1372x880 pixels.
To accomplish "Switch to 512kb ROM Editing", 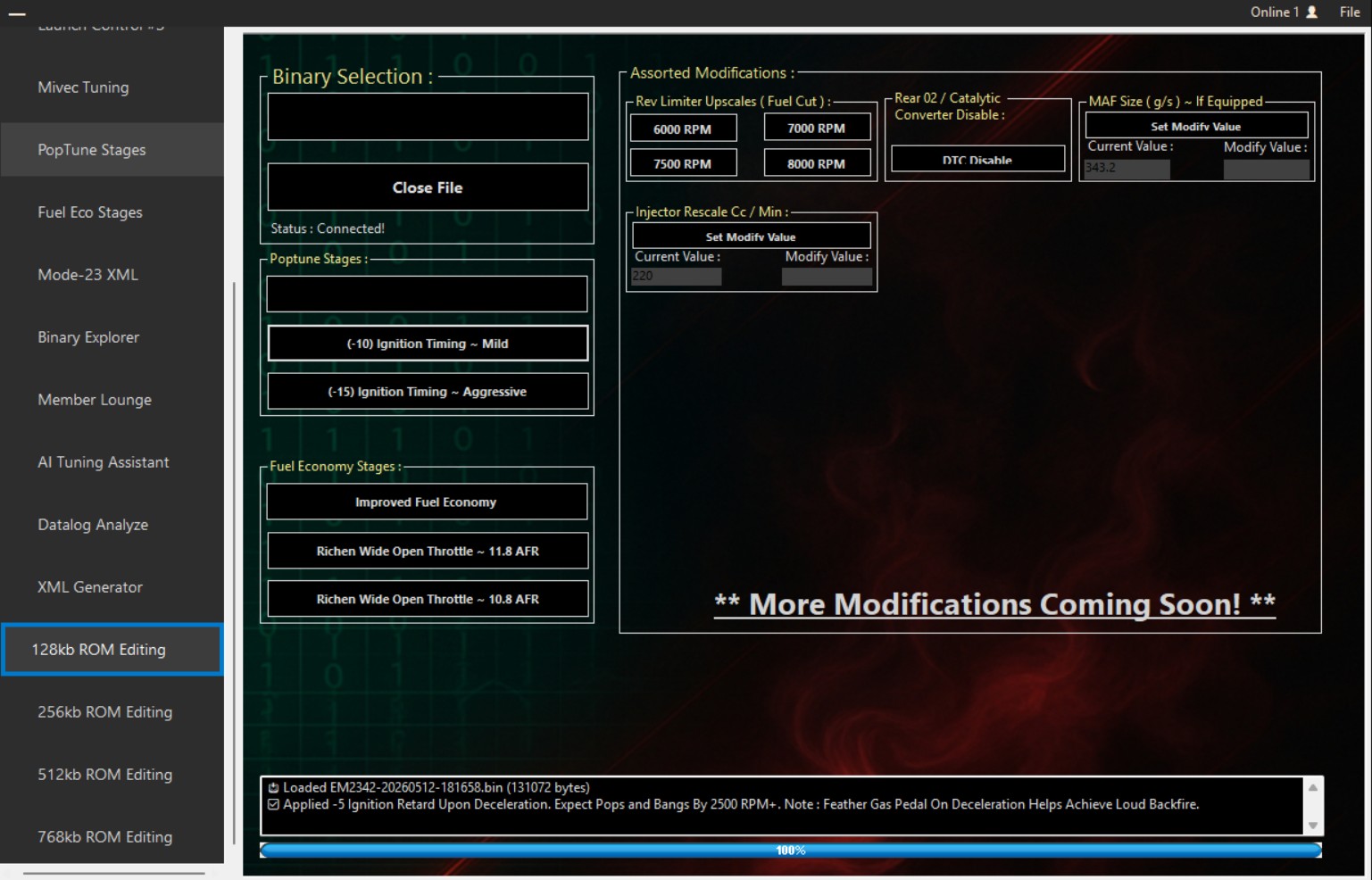I will click(x=112, y=775).
